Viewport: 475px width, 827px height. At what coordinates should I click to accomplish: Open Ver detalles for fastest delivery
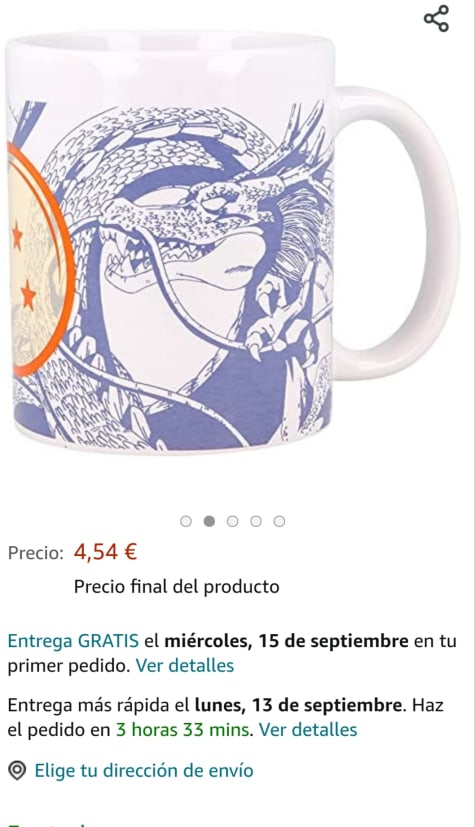point(308,730)
